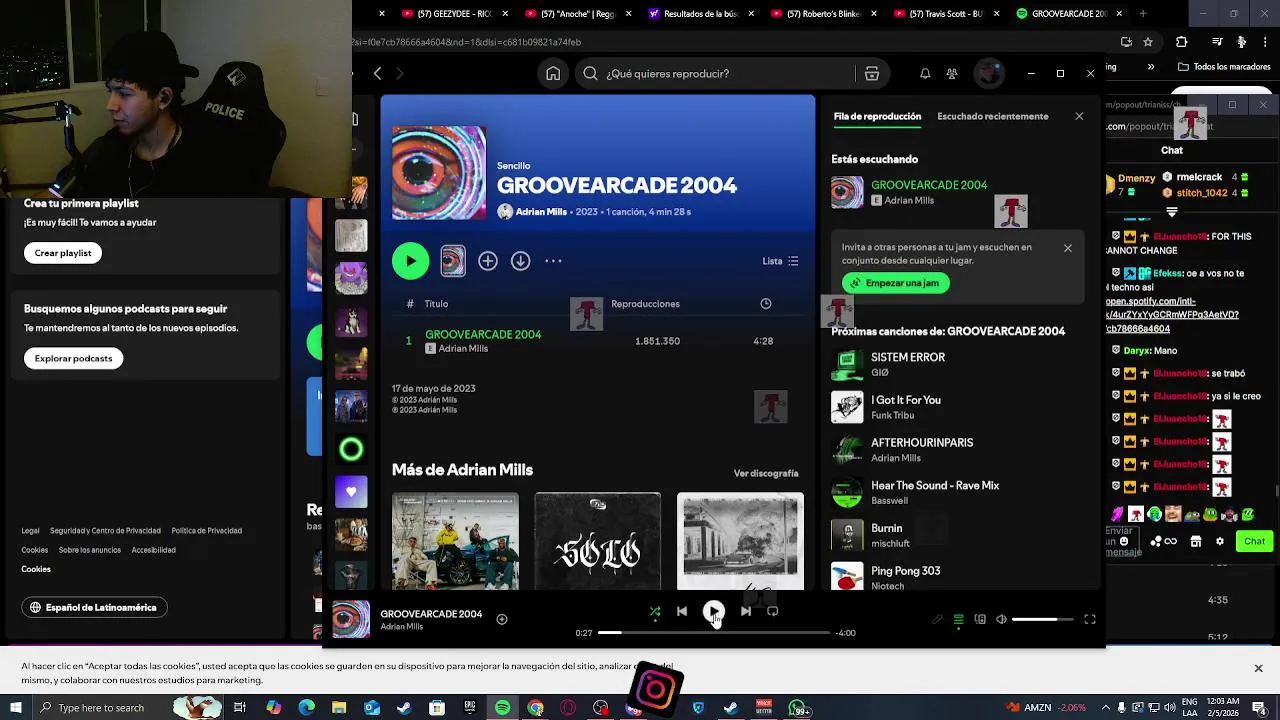
Task: Add GROOVEARCADE 2004 to library with plus icon
Action: click(x=487, y=261)
